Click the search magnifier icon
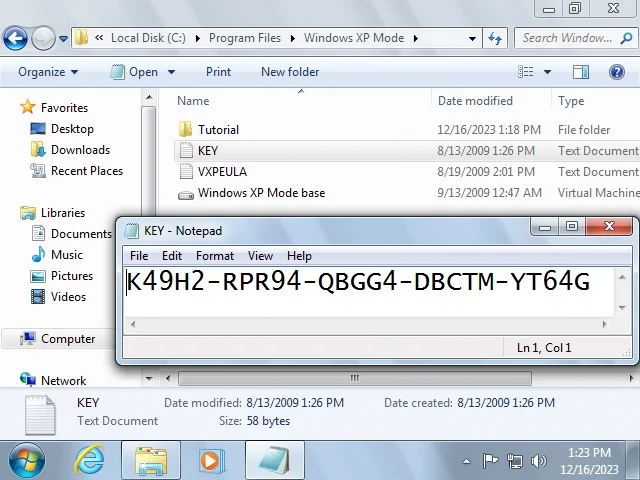This screenshot has width=640, height=480. (x=627, y=38)
